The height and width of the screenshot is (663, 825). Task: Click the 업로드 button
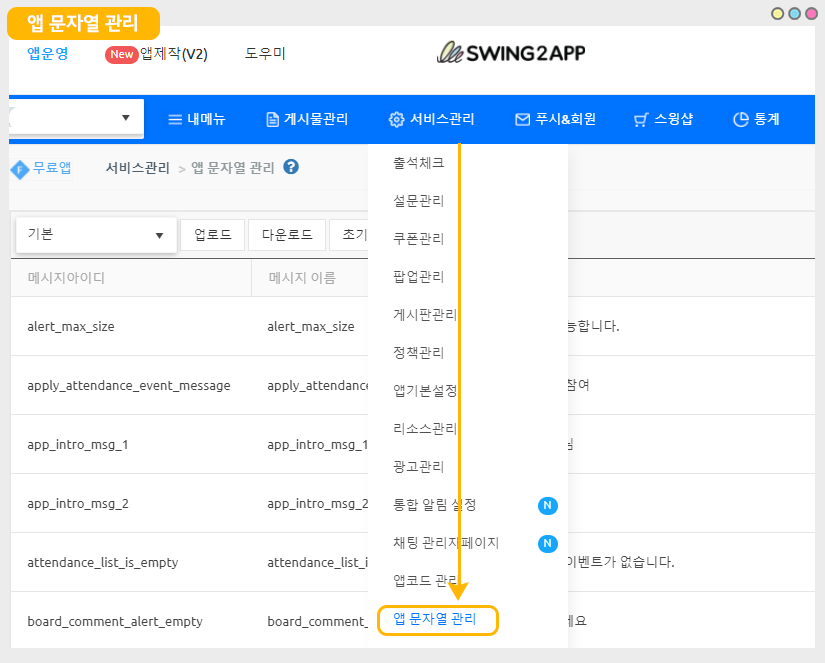pos(213,235)
